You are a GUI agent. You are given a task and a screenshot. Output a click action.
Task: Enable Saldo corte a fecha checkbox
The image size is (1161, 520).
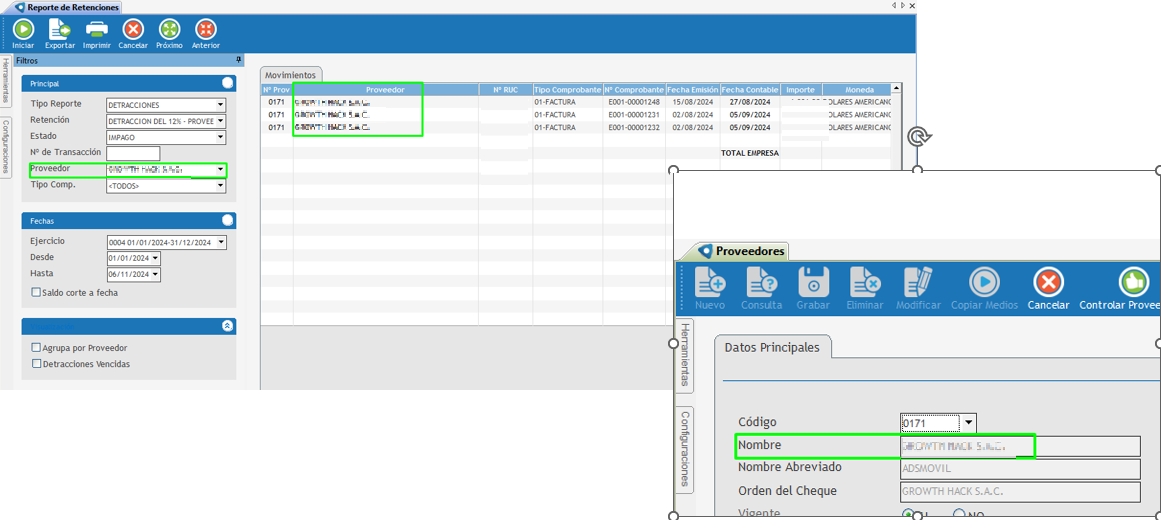tap(37, 293)
